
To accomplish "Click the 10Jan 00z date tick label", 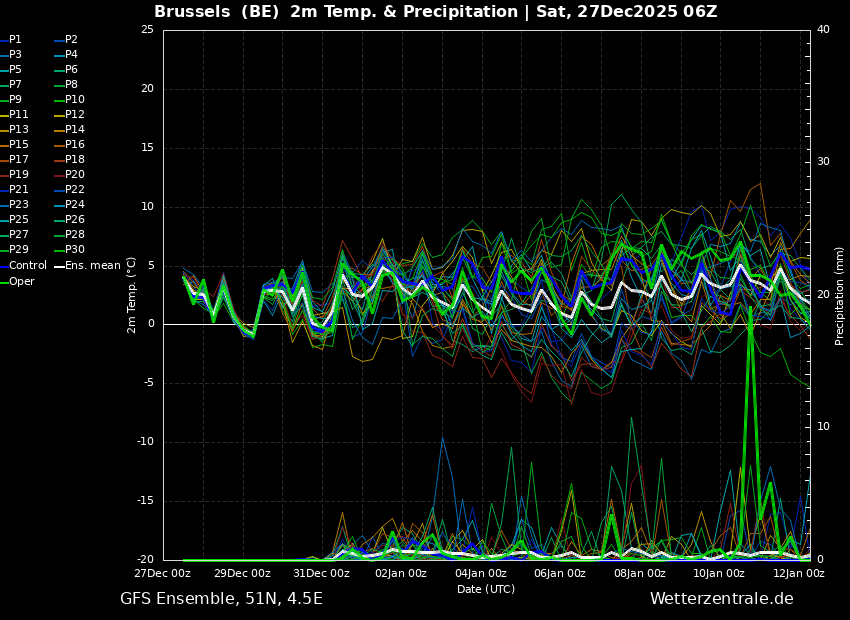I will pos(719,573).
